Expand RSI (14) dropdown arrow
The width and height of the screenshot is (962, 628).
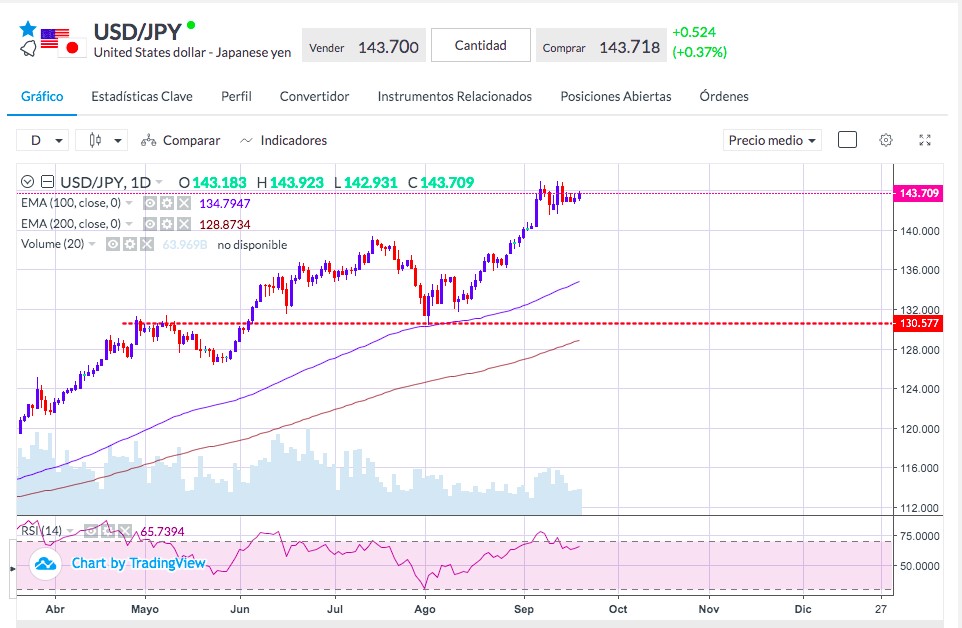(x=70, y=530)
